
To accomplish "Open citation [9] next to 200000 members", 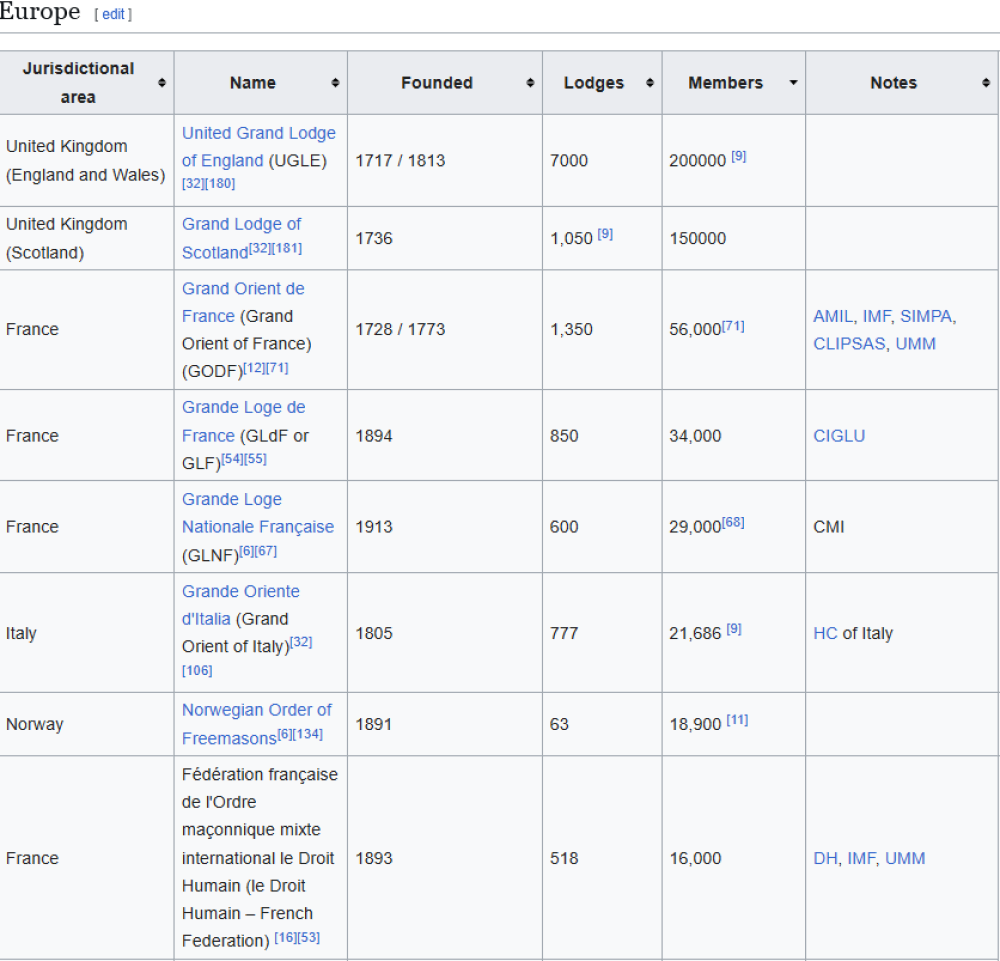I will 739,156.
